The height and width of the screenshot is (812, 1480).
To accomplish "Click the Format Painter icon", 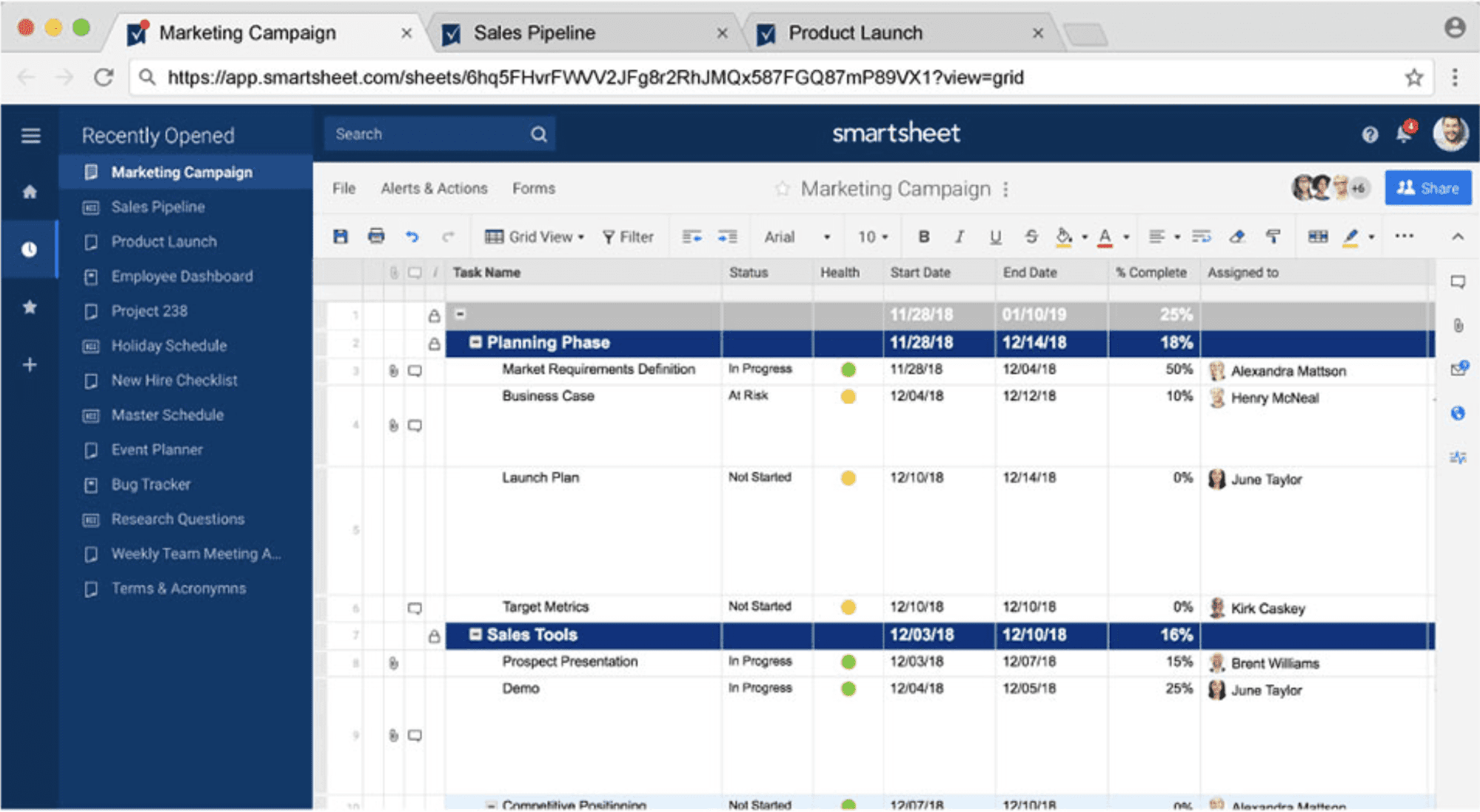I will 1273,237.
